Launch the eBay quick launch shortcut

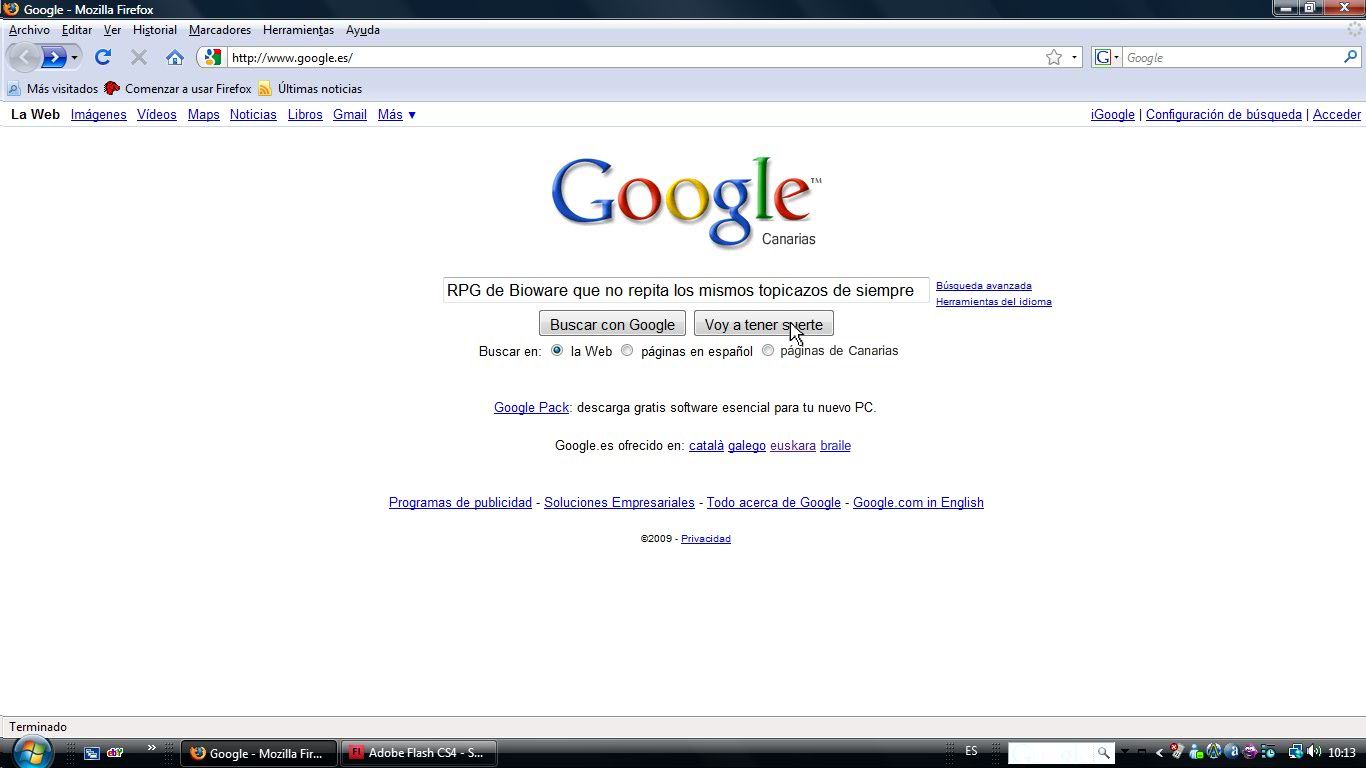[115, 753]
